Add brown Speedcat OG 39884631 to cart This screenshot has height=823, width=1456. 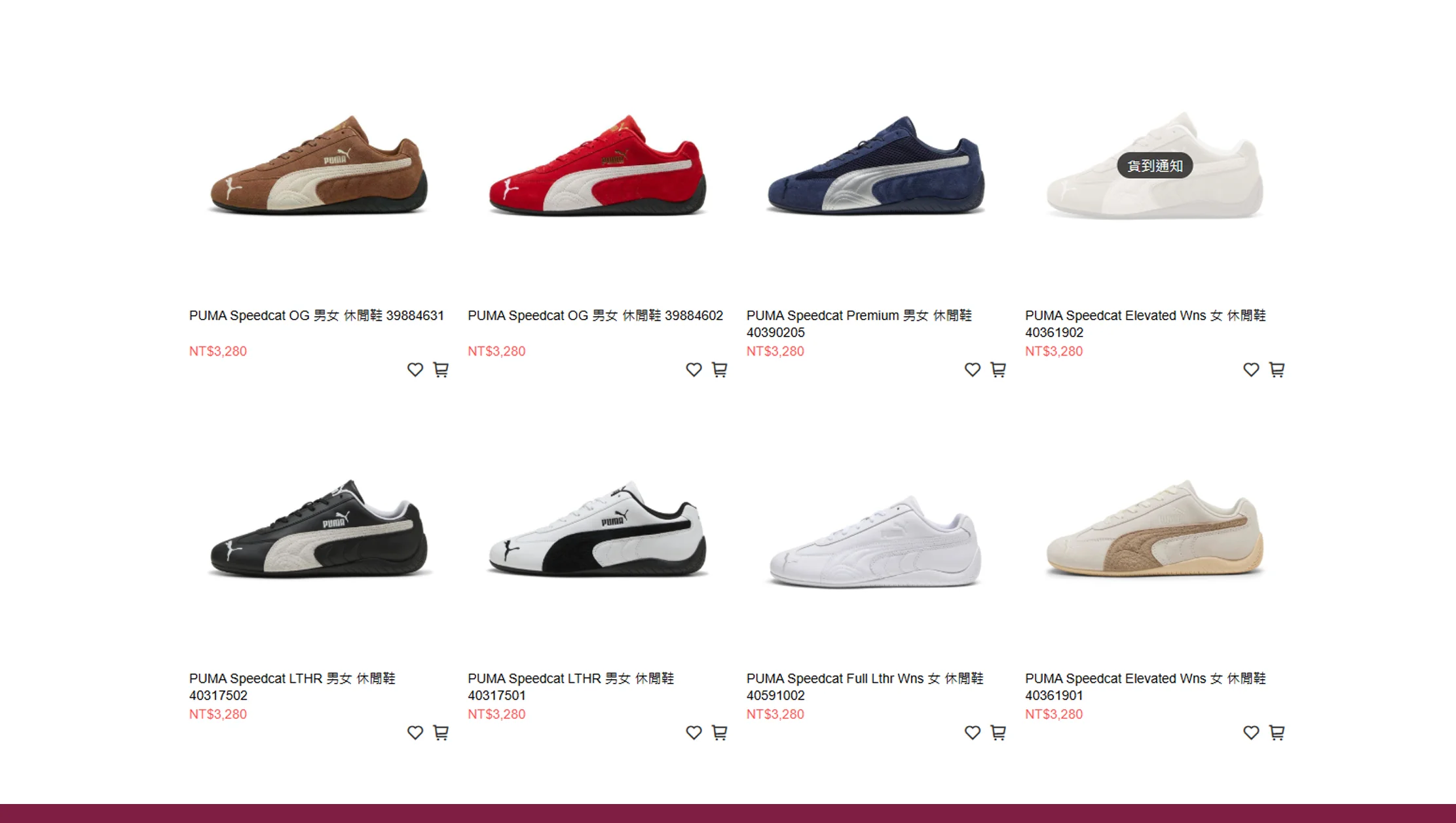click(x=441, y=370)
